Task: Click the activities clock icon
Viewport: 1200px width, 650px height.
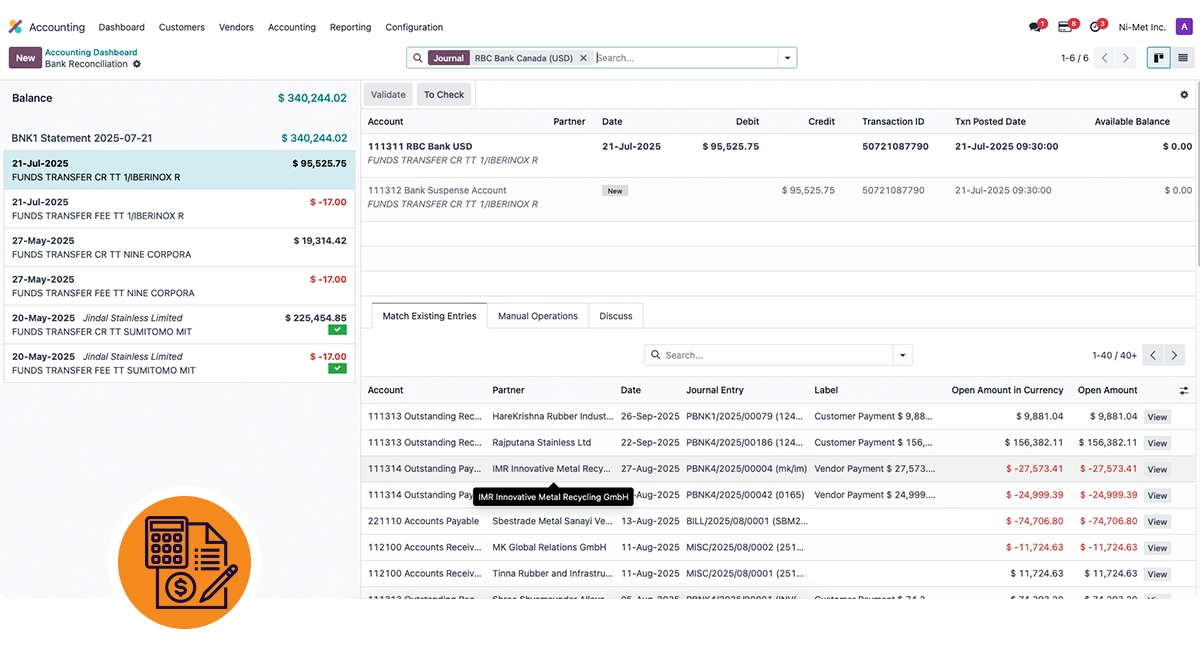Action: 1096,27
